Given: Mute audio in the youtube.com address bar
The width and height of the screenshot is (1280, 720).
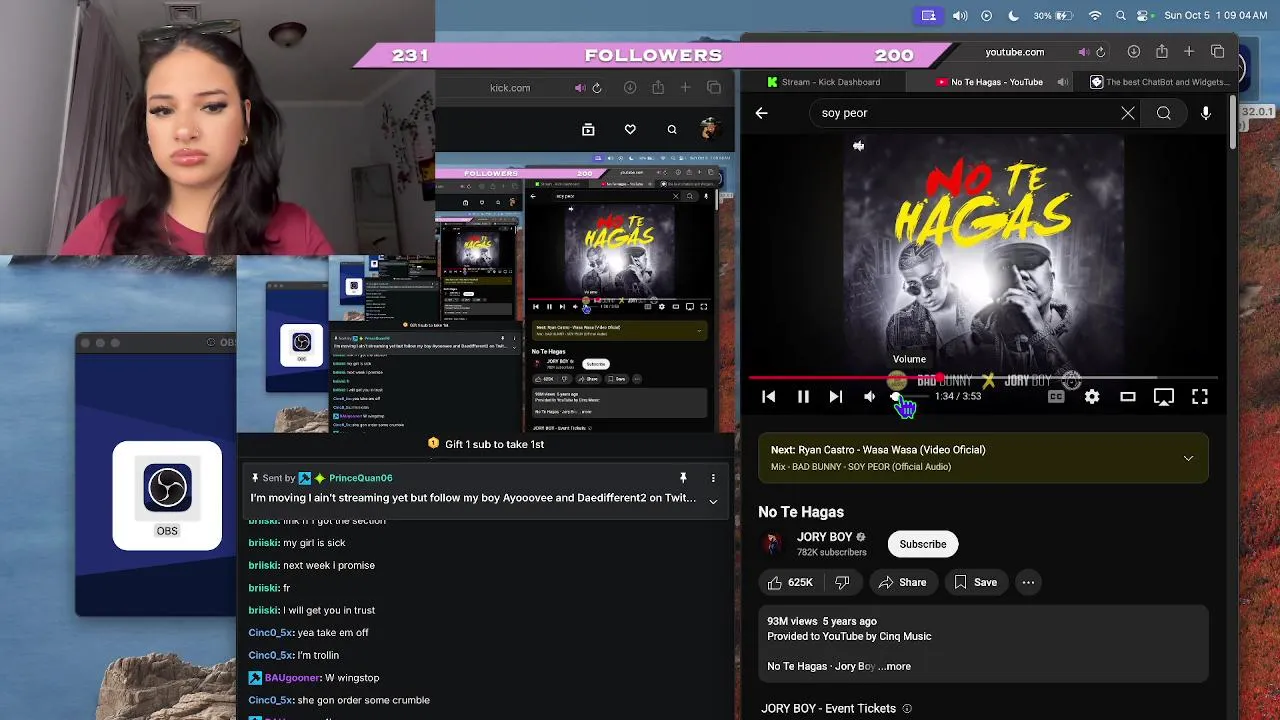Looking at the screenshot, I should point(1083,52).
